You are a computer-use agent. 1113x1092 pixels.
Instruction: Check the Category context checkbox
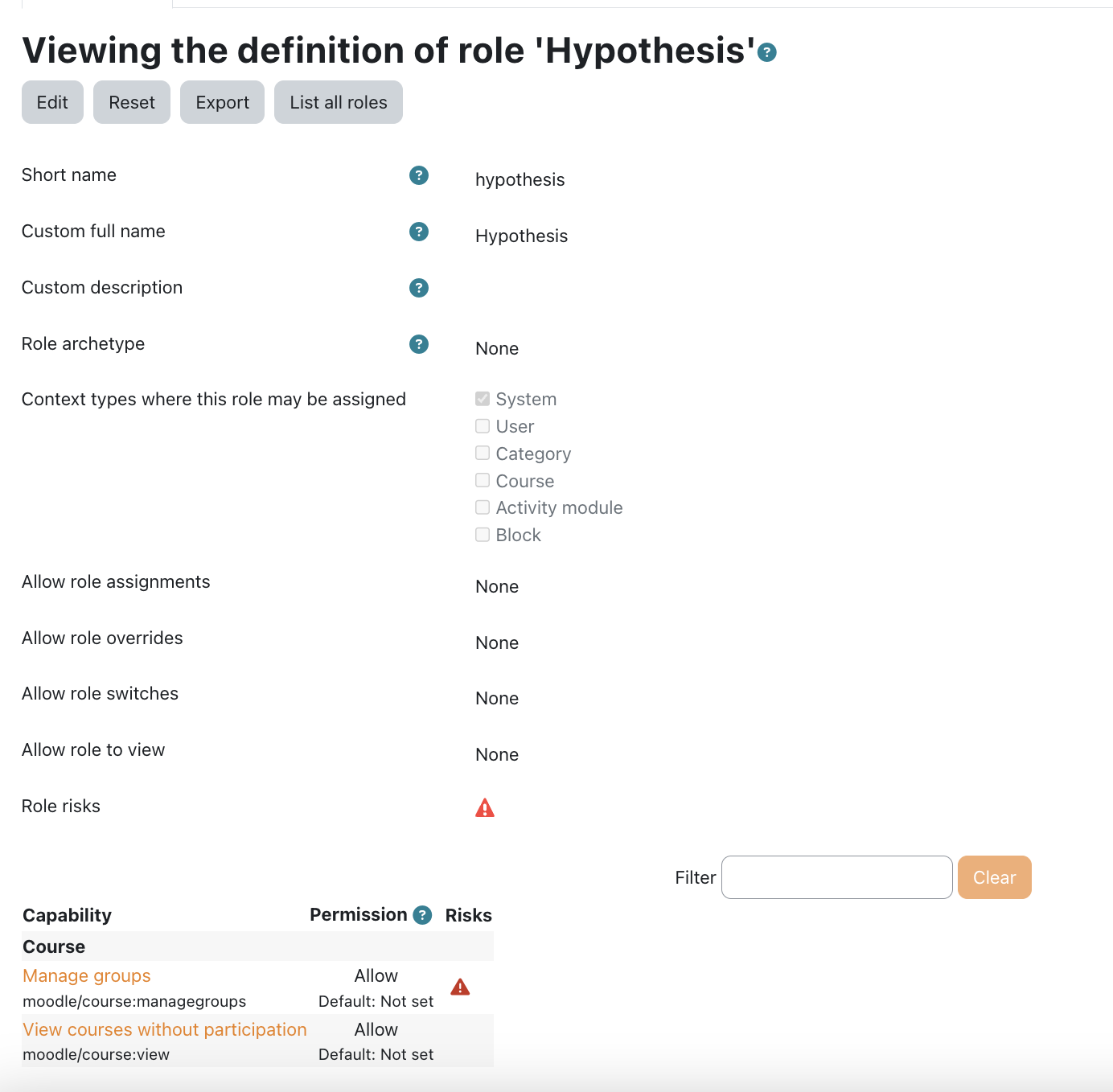click(x=483, y=454)
